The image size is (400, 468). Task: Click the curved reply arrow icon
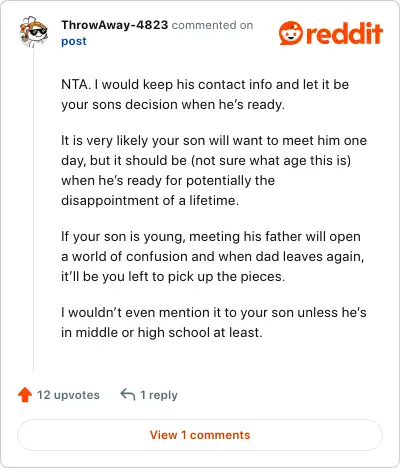(x=128, y=394)
